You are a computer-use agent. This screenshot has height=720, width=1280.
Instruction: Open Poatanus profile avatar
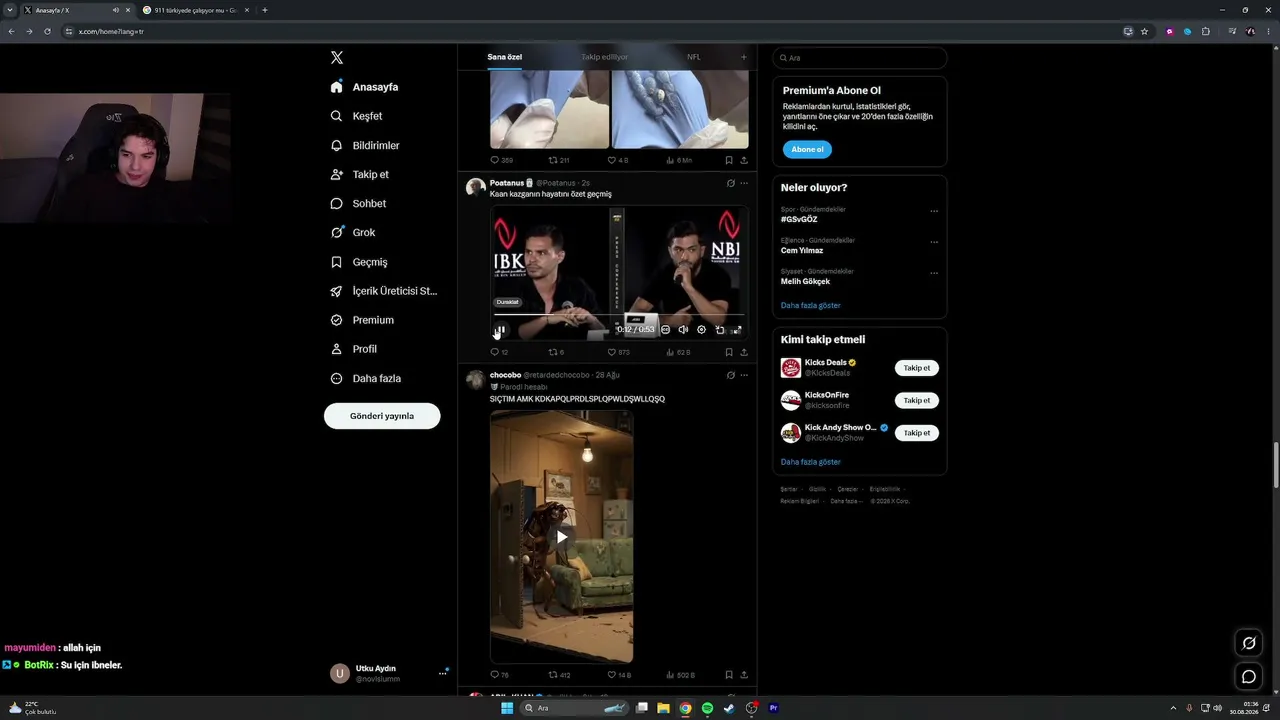[476, 187]
